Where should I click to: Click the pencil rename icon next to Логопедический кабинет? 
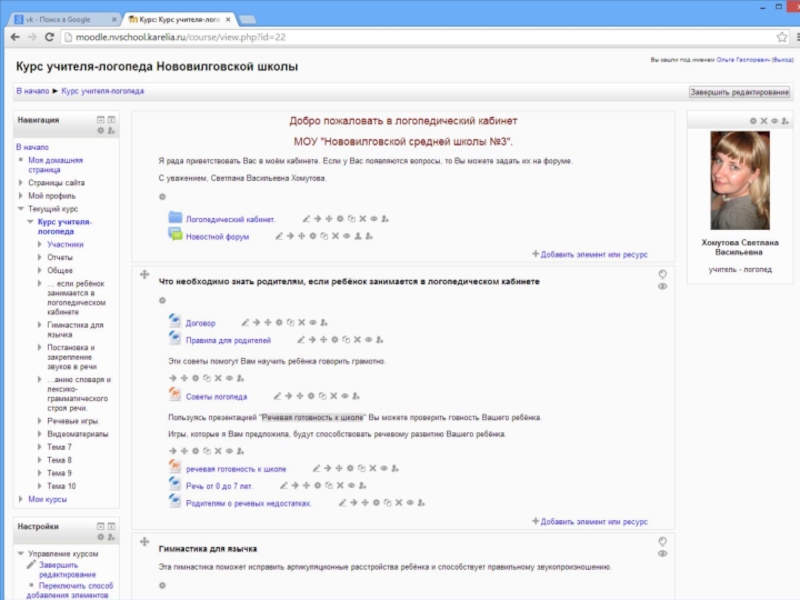[306, 219]
